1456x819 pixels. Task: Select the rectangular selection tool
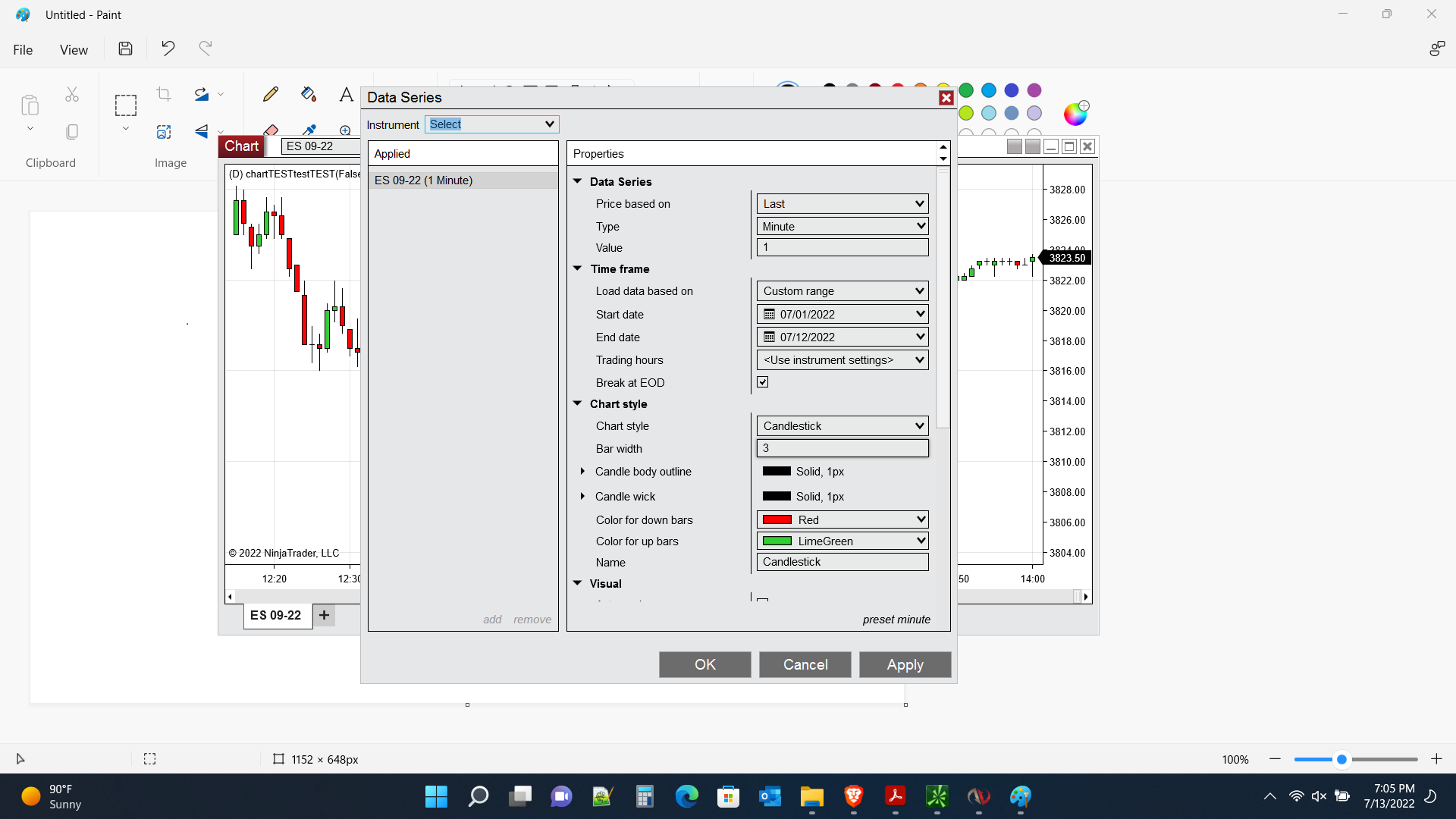(x=125, y=105)
